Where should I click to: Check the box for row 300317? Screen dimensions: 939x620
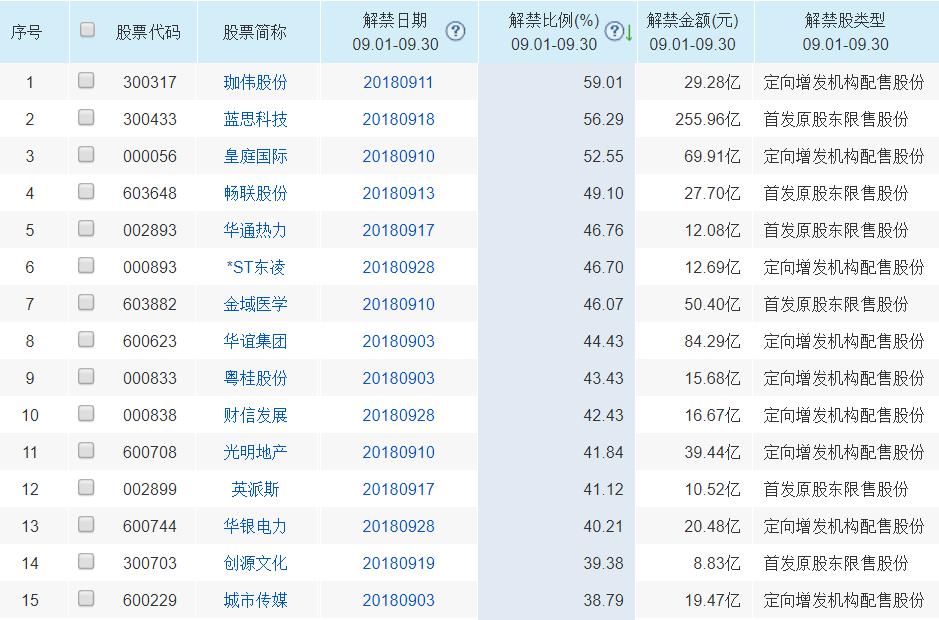86,80
